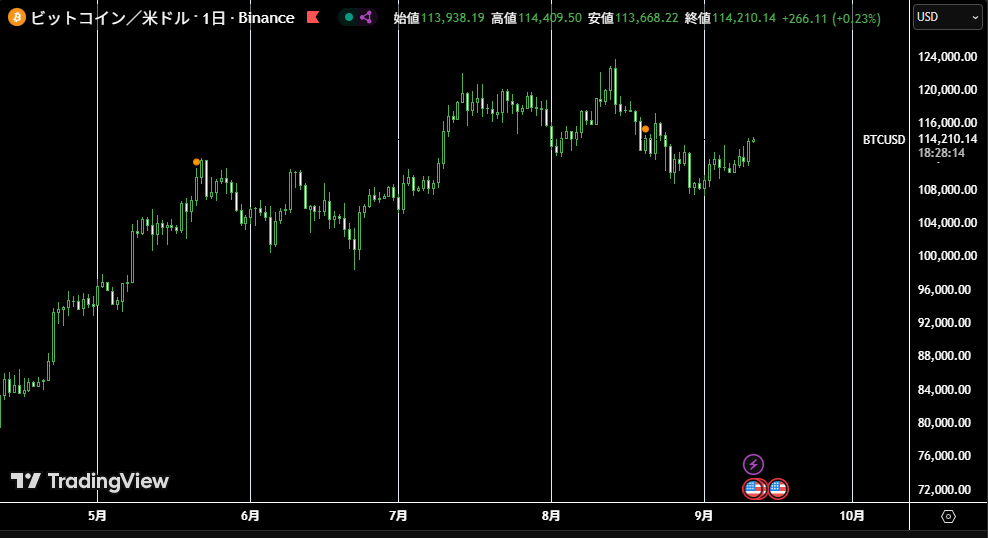The width and height of the screenshot is (988, 538).
Task: Click the purple share-nodes icon in header
Action: (365, 17)
